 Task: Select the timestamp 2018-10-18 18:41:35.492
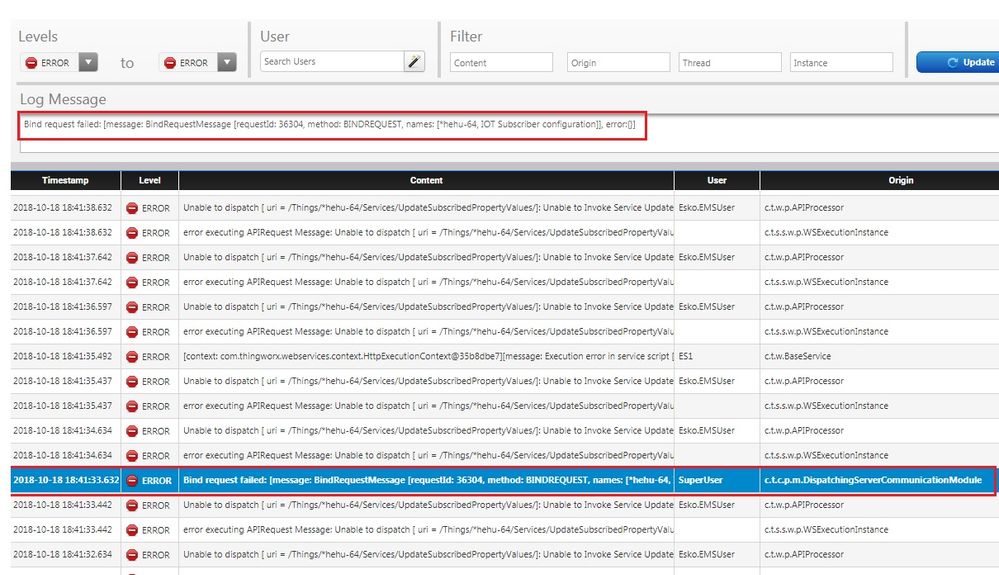(x=62, y=357)
